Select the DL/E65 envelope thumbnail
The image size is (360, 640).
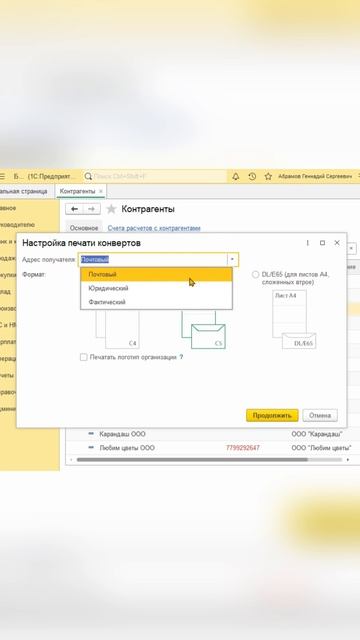click(294, 319)
